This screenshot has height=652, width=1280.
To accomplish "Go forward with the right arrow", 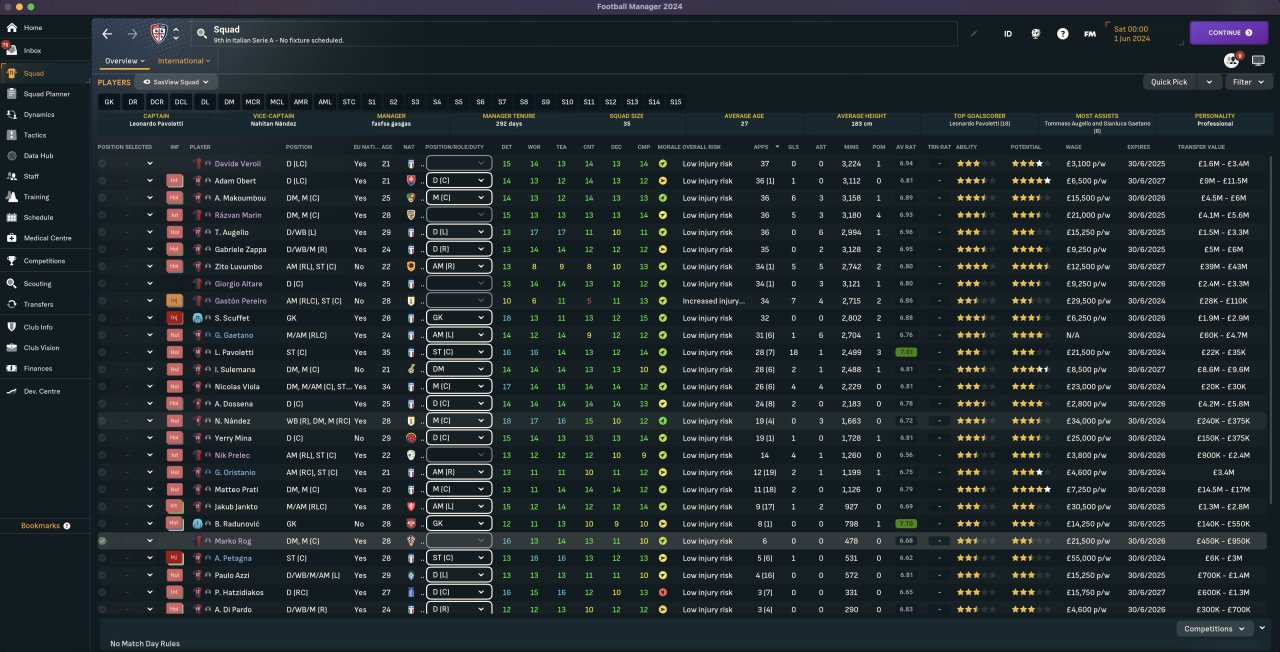I will (132, 33).
